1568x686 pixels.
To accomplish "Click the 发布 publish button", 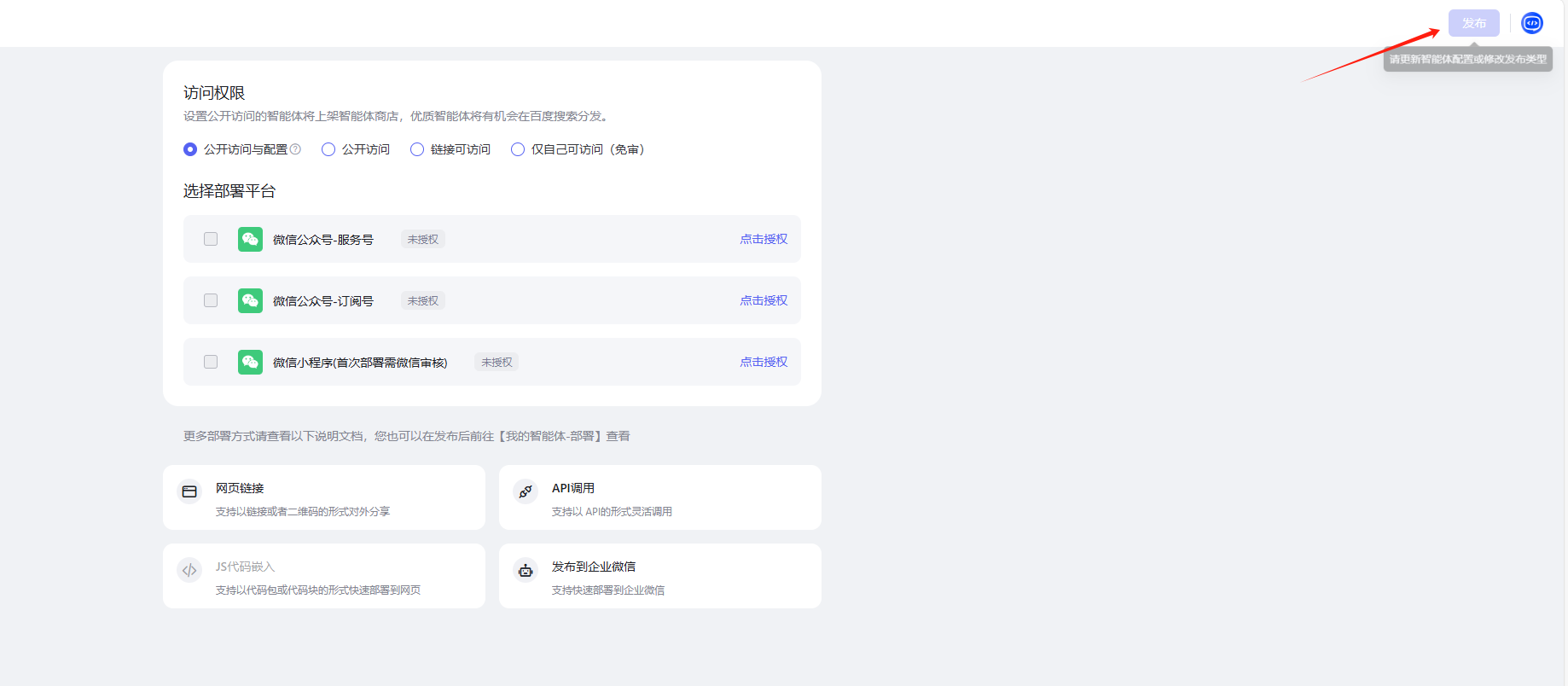I will [1473, 23].
